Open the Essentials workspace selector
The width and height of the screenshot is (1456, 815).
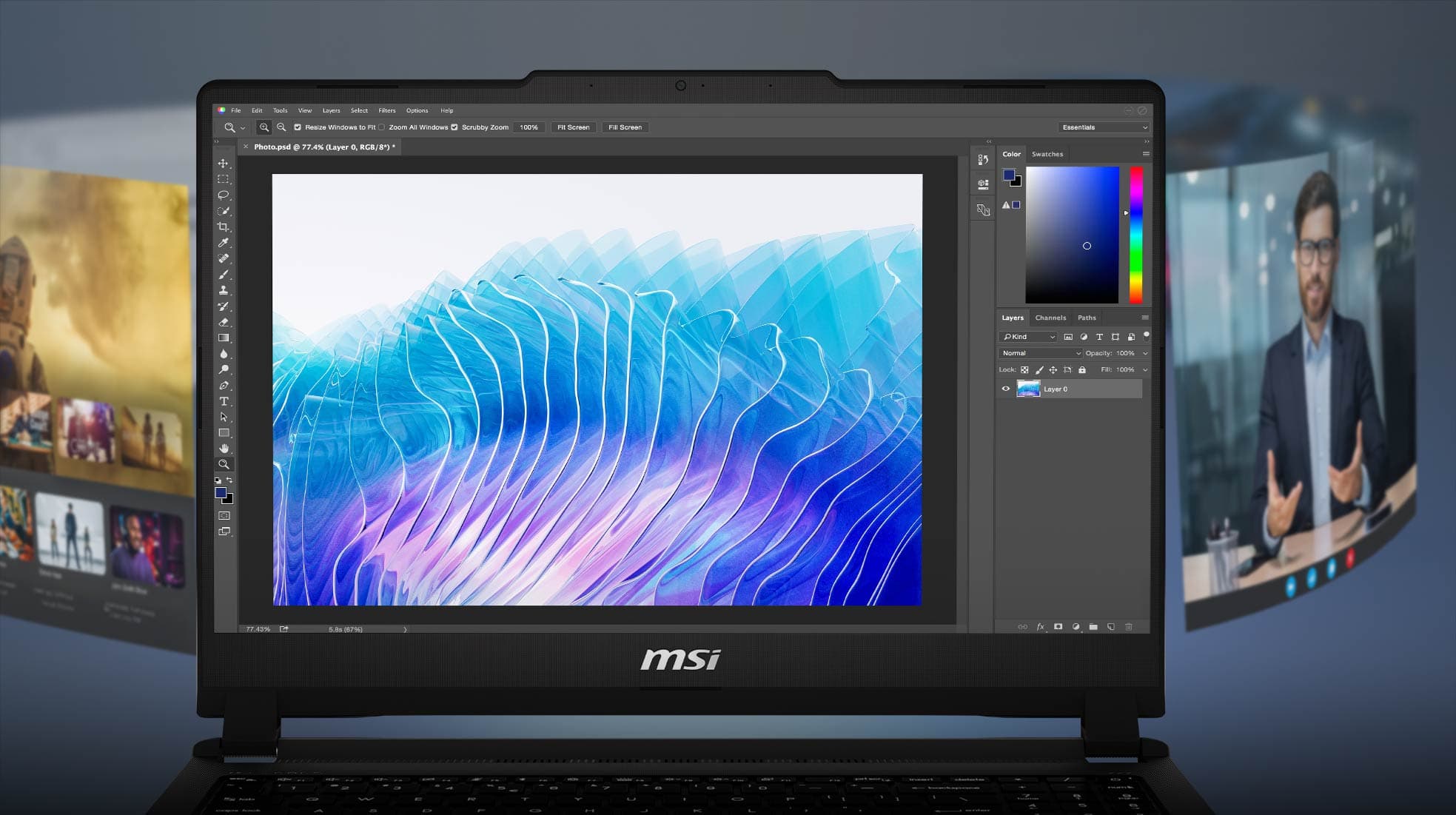[x=1104, y=127]
